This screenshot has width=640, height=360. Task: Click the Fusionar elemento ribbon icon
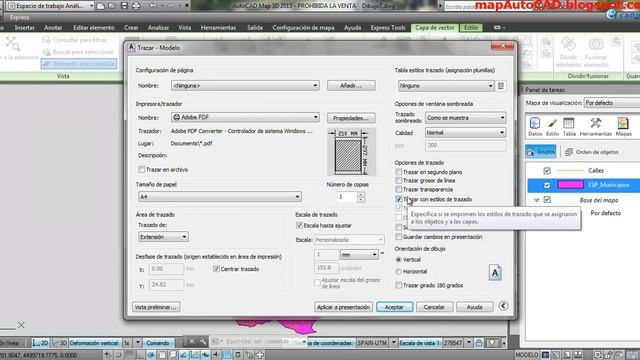596,52
